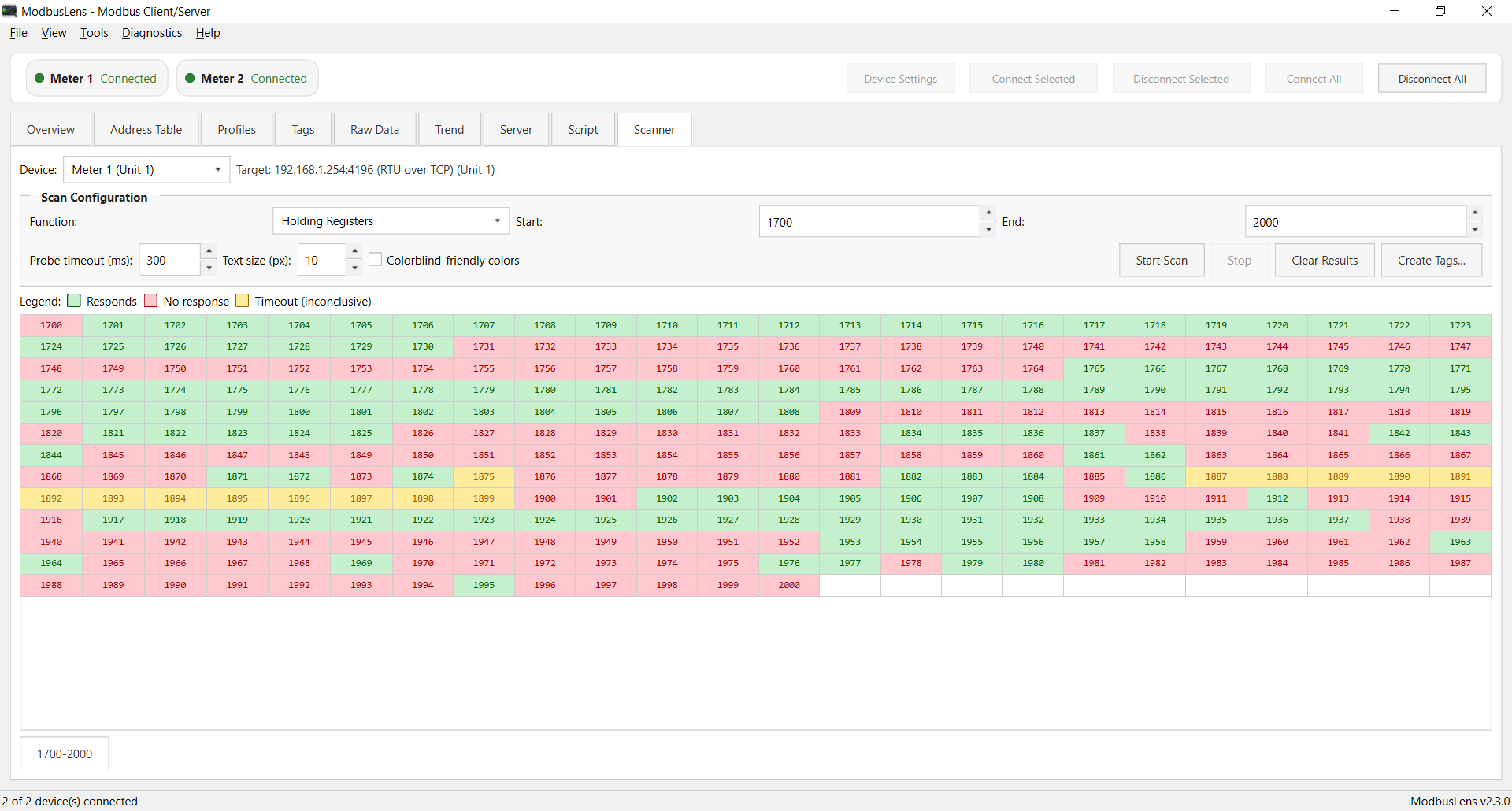Decrease Probe timeout with down arrow

209,268
